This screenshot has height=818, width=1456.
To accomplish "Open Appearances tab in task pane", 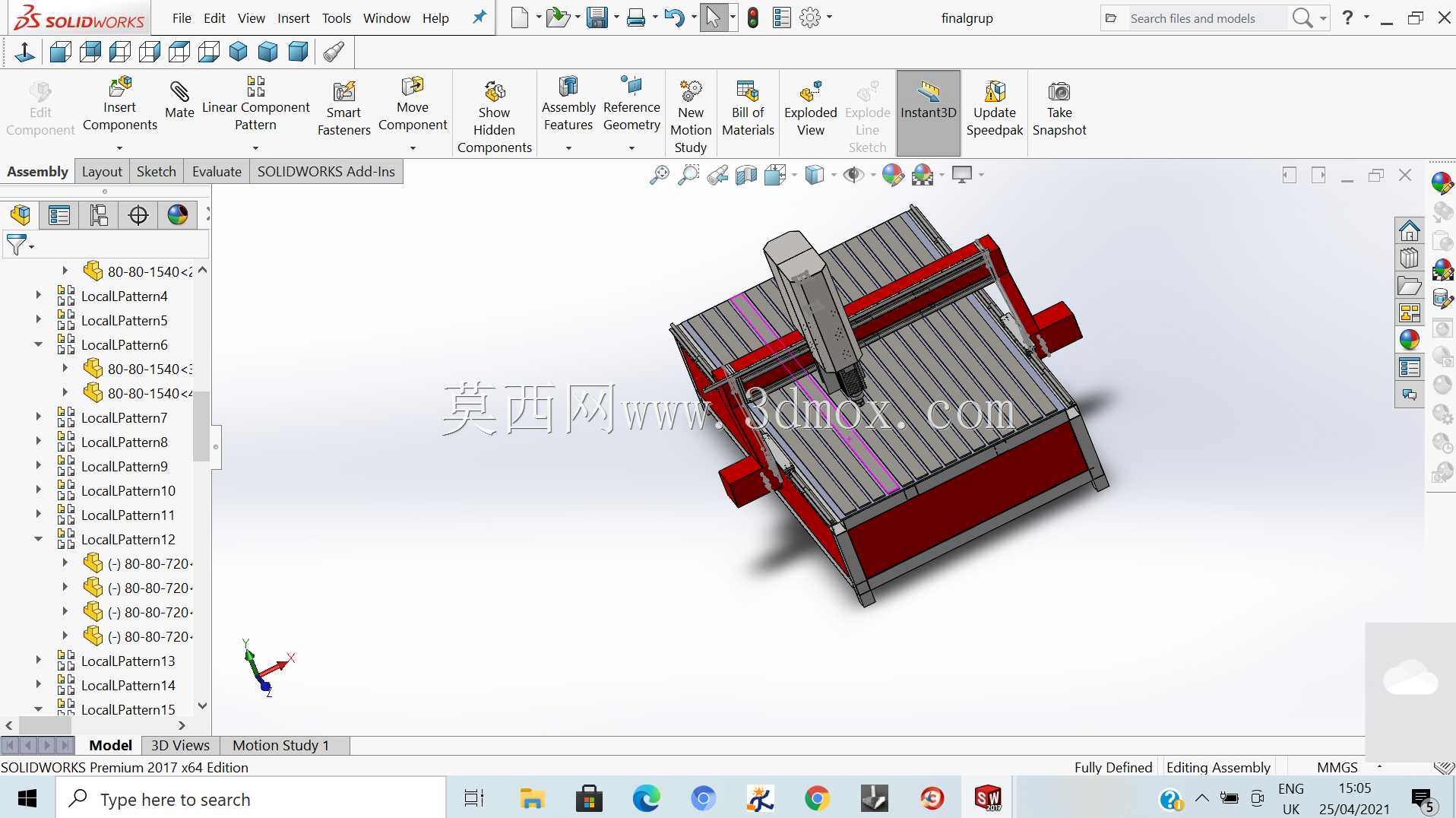I will (x=1410, y=341).
